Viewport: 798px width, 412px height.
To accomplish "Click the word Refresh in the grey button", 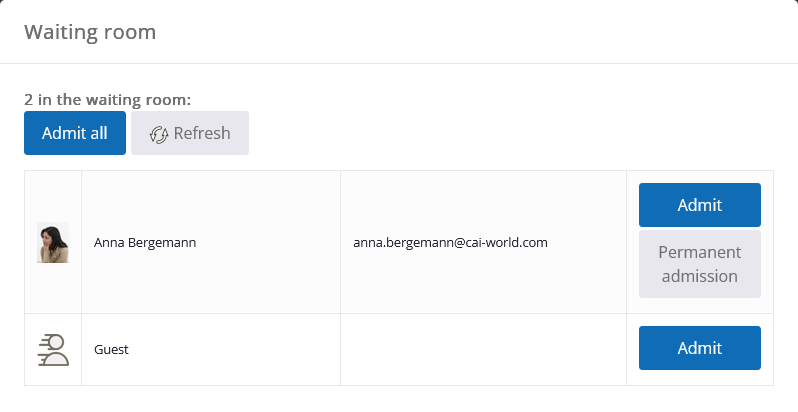I will pos(202,133).
